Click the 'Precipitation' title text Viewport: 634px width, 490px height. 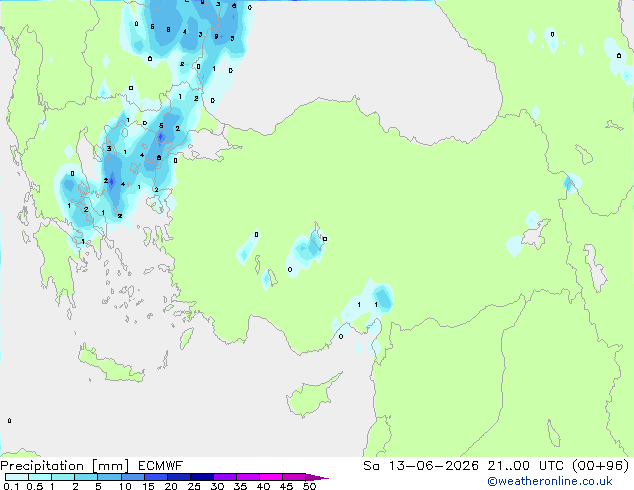(x=42, y=466)
